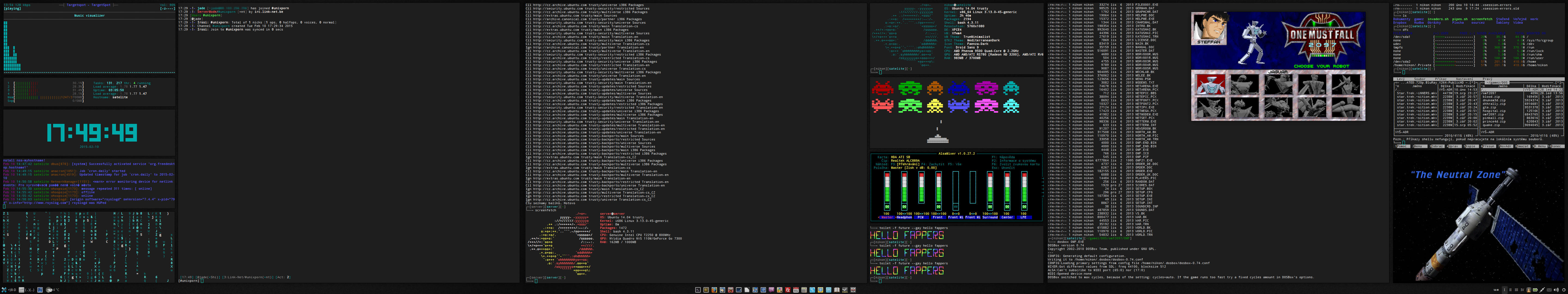Open the open-book dictionary icon
This screenshot has height=294, width=1568.
(x=837, y=290)
